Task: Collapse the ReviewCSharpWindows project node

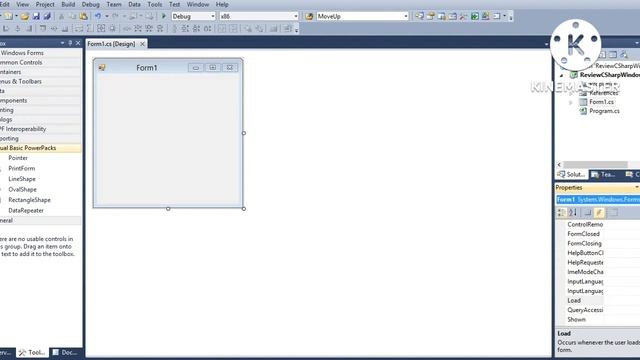Action: [562, 75]
